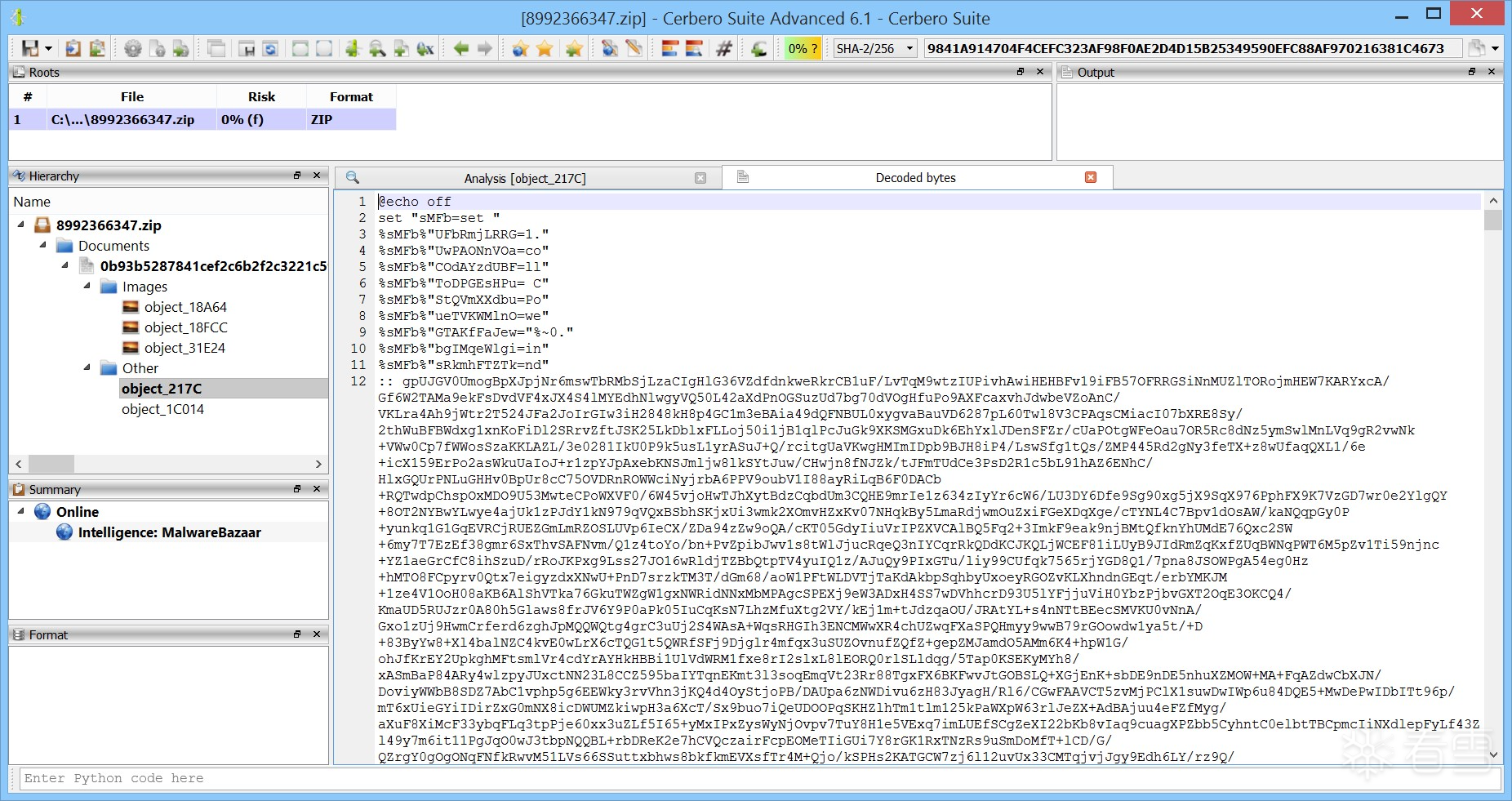The image size is (1512, 801).
Task: Collapse the Other folder node
Action: [87, 367]
